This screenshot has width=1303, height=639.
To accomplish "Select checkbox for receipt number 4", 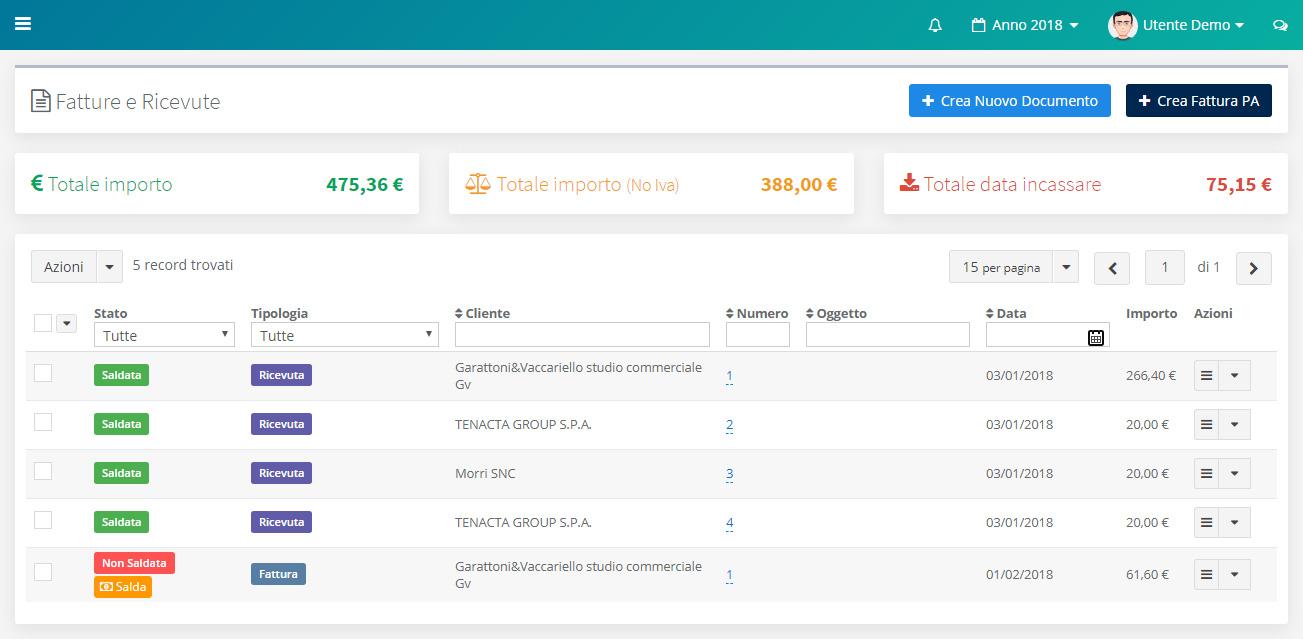I will pos(43,520).
